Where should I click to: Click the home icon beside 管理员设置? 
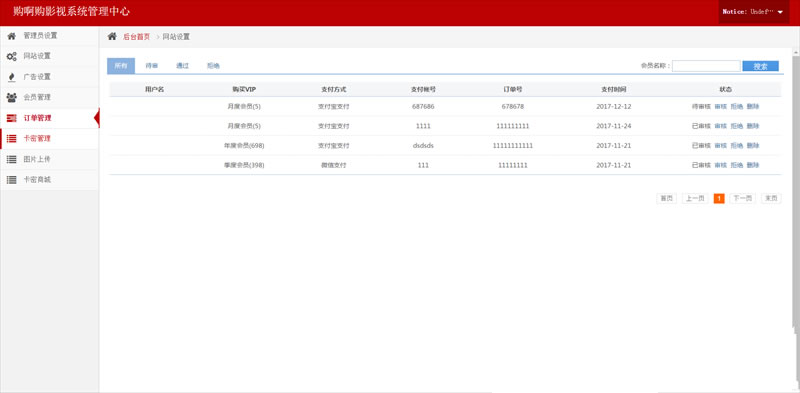click(11, 36)
